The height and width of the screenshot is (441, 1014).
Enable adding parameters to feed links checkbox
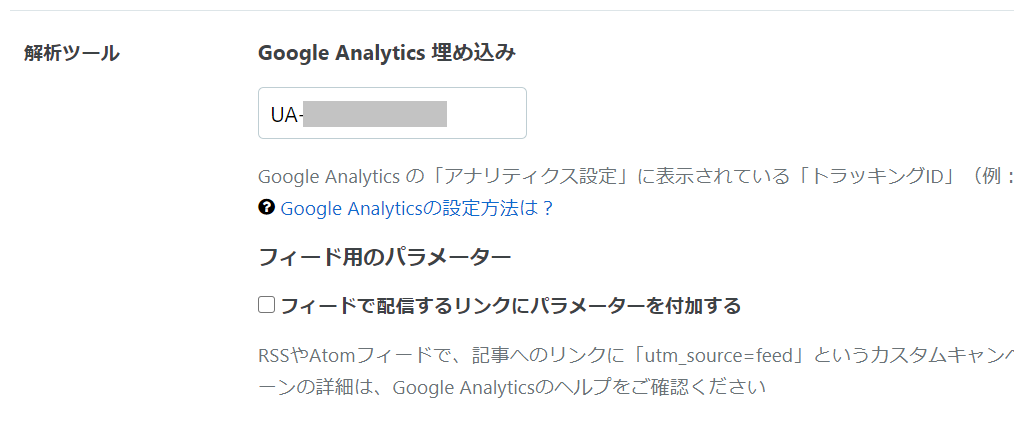coord(266,305)
